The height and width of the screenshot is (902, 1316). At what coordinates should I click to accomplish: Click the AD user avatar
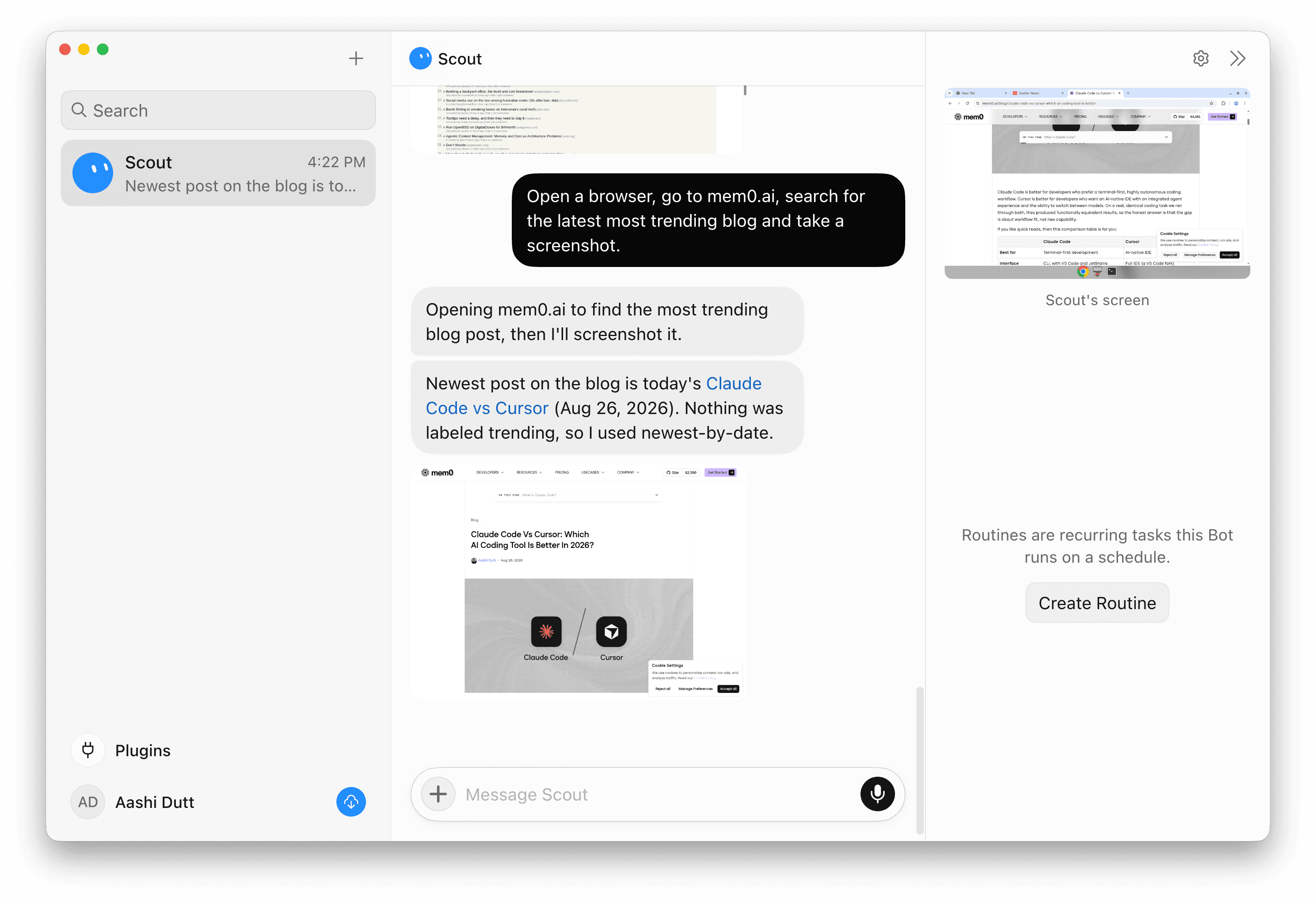click(88, 802)
